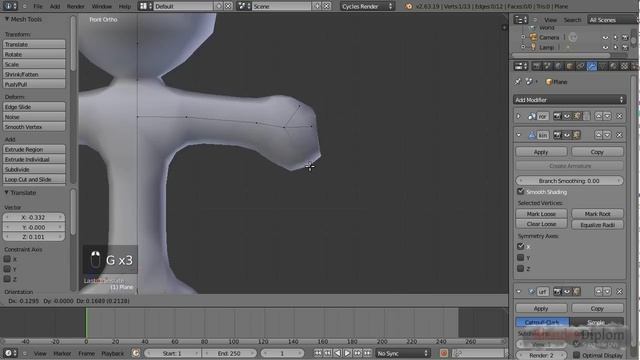Click the timeline record keyframe button
The height and width of the screenshot is (360, 640).
click(x=444, y=353)
